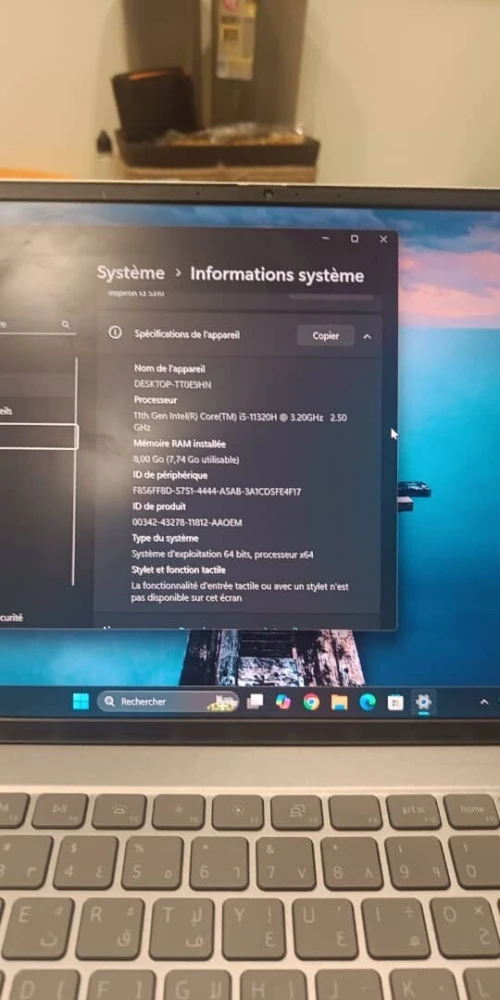Click the ID de périphérique value
This screenshot has width=500, height=1000.
point(217,492)
